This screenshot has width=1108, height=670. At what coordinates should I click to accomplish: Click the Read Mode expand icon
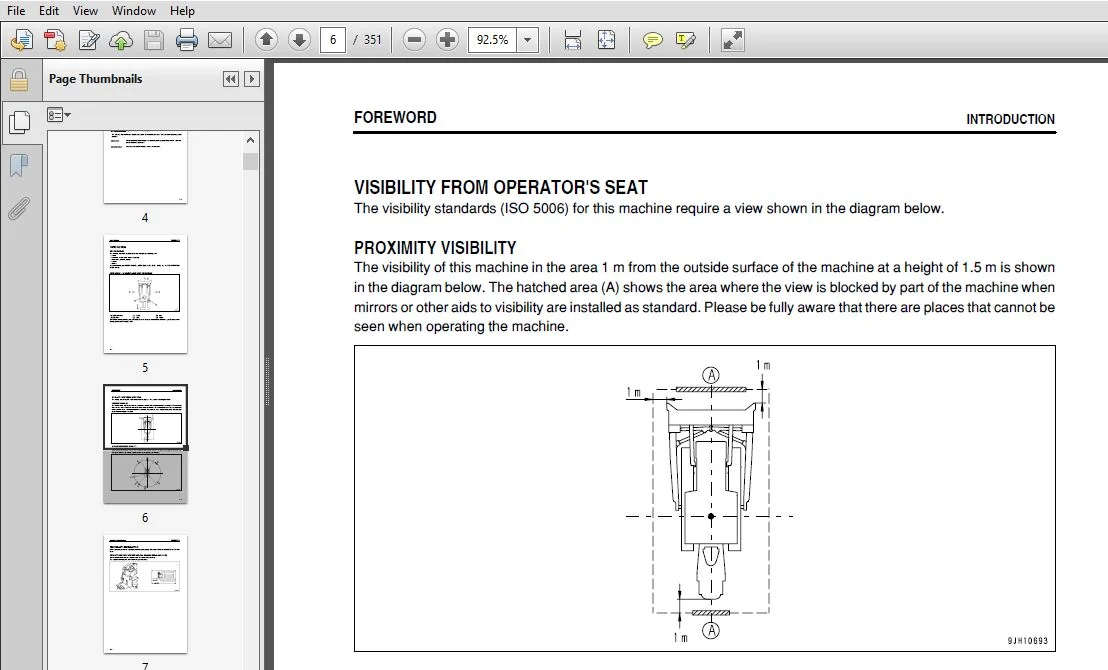(732, 40)
